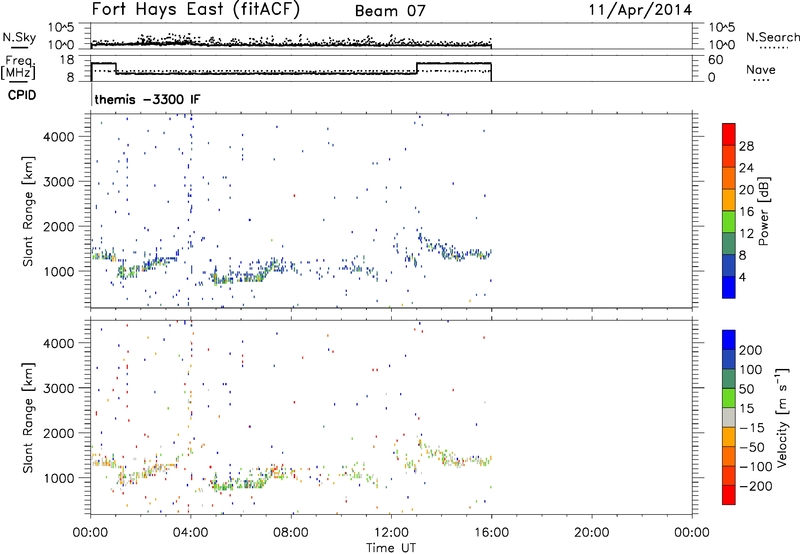Click the 'Beam 07' label
Viewport: 800px width, 554px height.
tap(390, 11)
